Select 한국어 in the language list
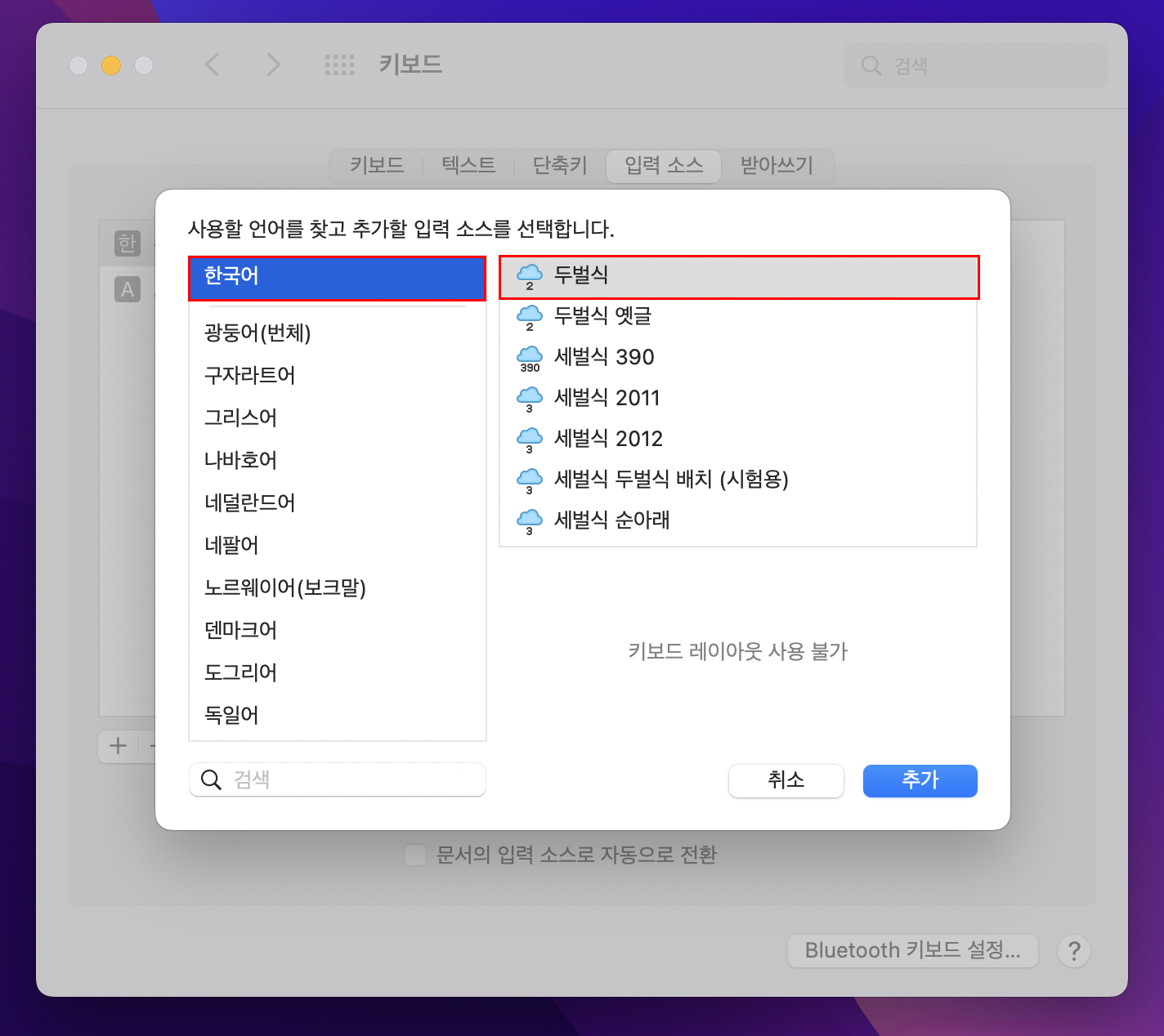The width and height of the screenshot is (1164, 1036). click(x=338, y=278)
